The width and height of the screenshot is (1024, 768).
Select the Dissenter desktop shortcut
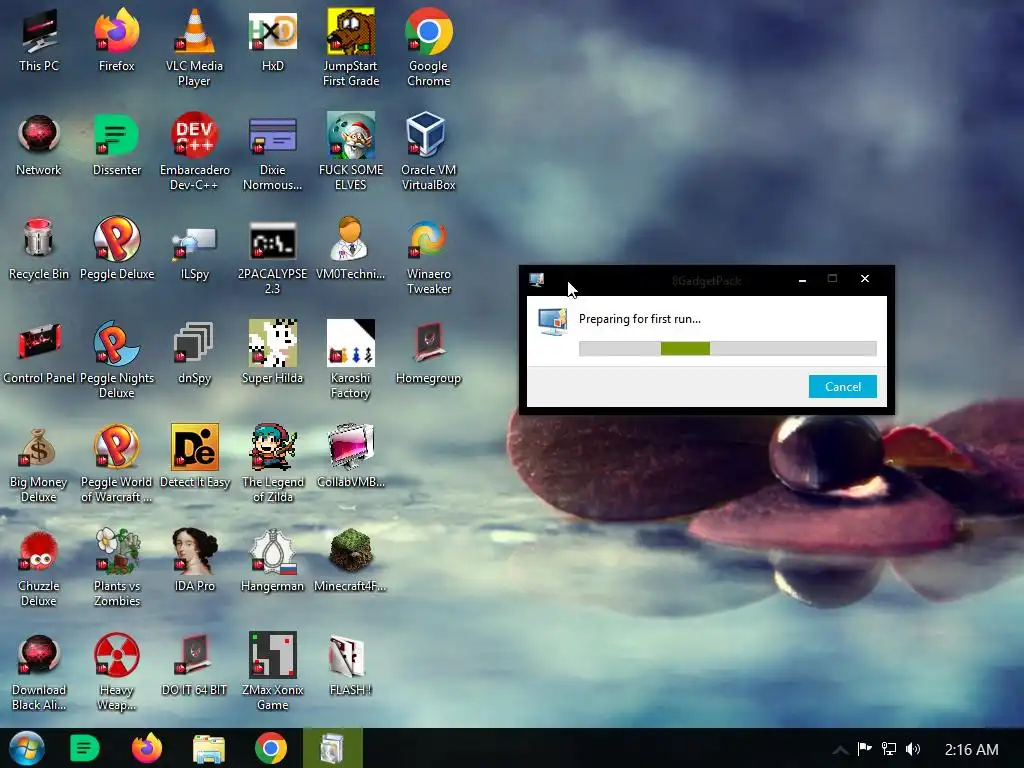click(x=116, y=144)
